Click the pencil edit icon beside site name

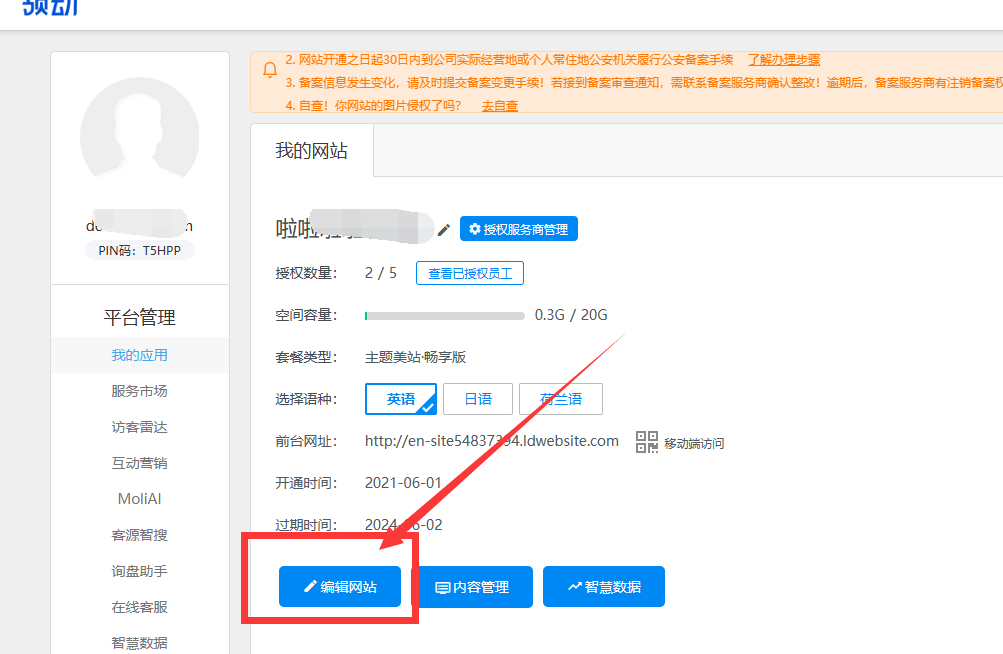[x=444, y=230]
